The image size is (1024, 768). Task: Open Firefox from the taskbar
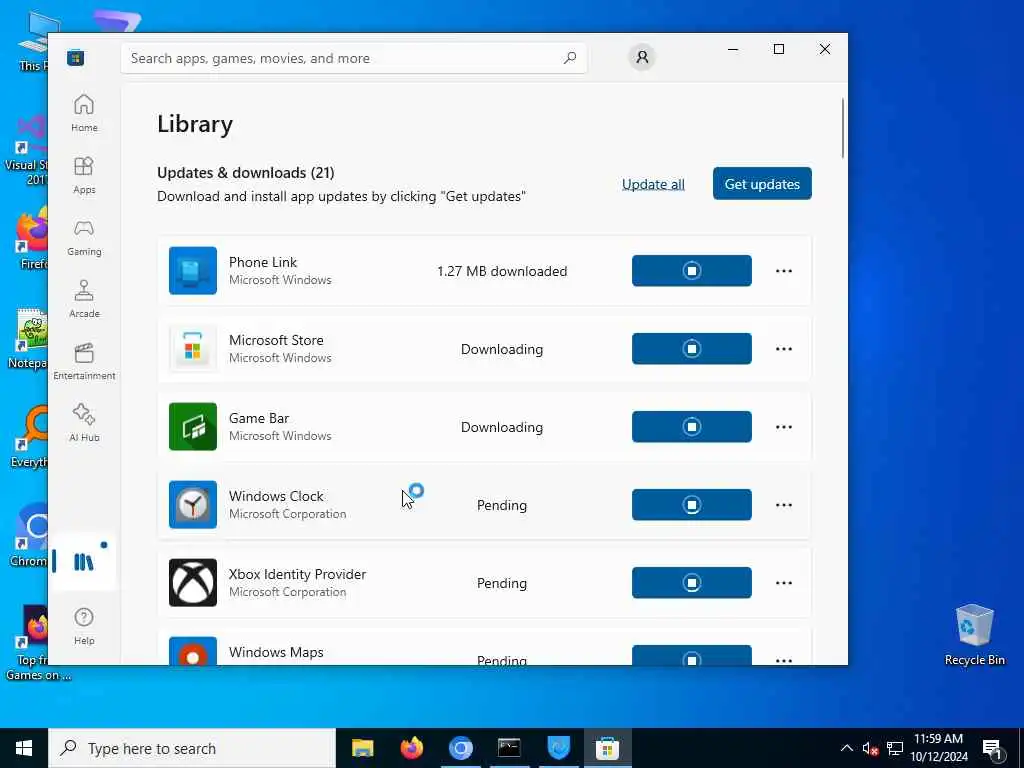(411, 748)
